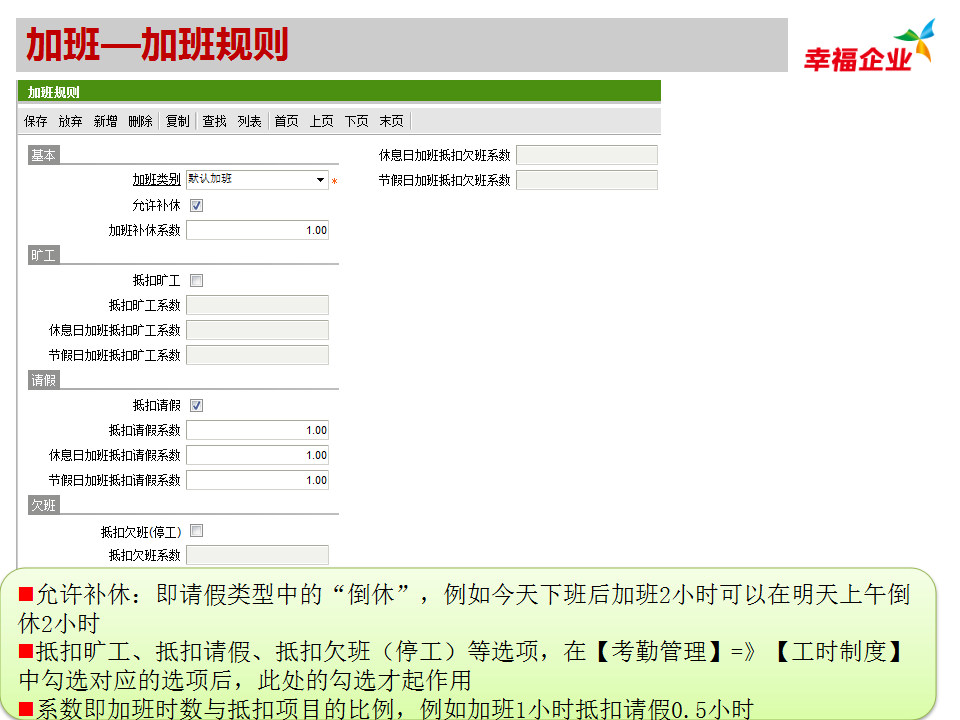Click the 删除 toolbar button
Screen dimensions: 960x720
140,121
